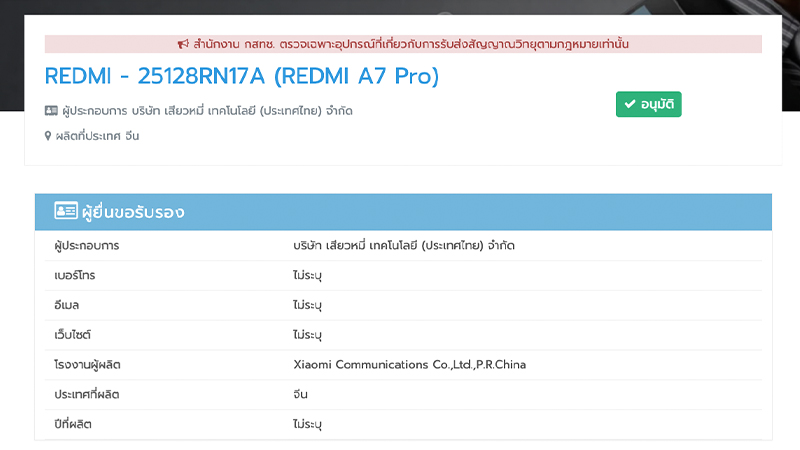Click the ผู้ประกอบการ label in the table
800x450 pixels.
point(87,245)
